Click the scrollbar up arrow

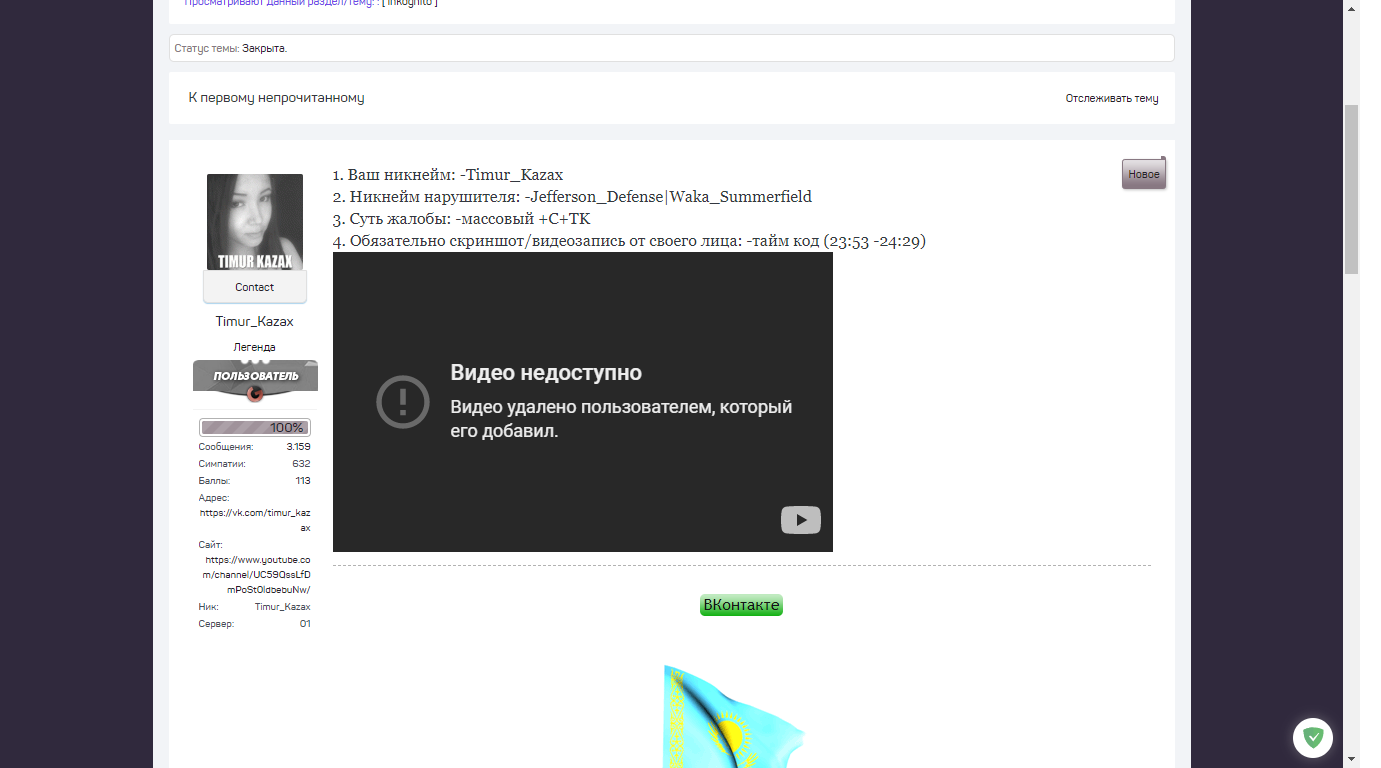pyautogui.click(x=1351, y=7)
